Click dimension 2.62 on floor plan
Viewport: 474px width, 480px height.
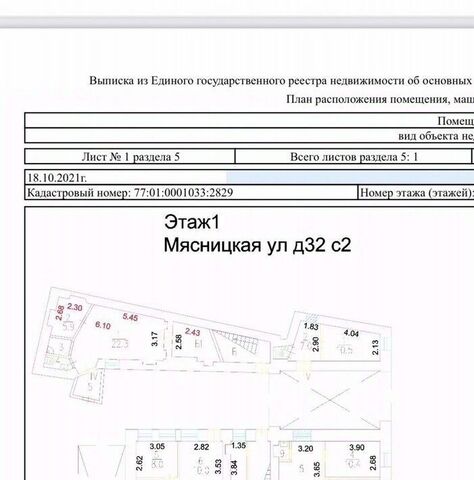pos(140,463)
